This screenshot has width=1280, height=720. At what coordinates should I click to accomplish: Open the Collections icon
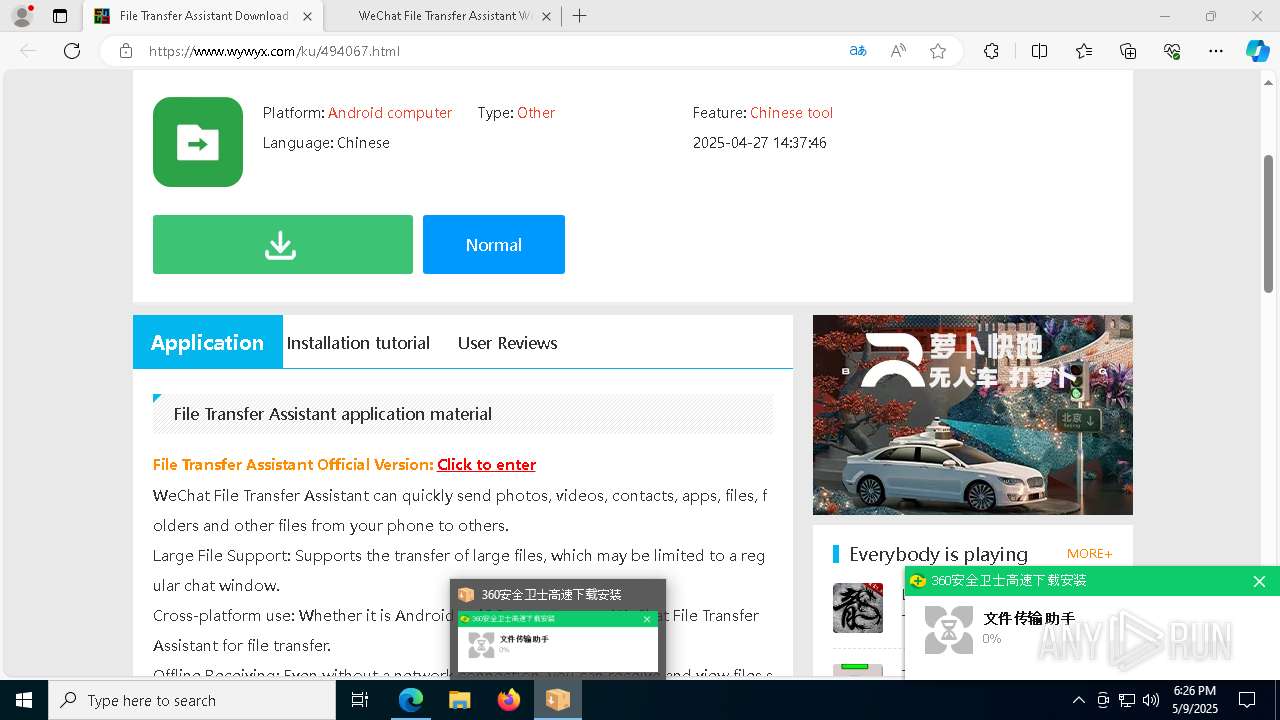(1128, 51)
